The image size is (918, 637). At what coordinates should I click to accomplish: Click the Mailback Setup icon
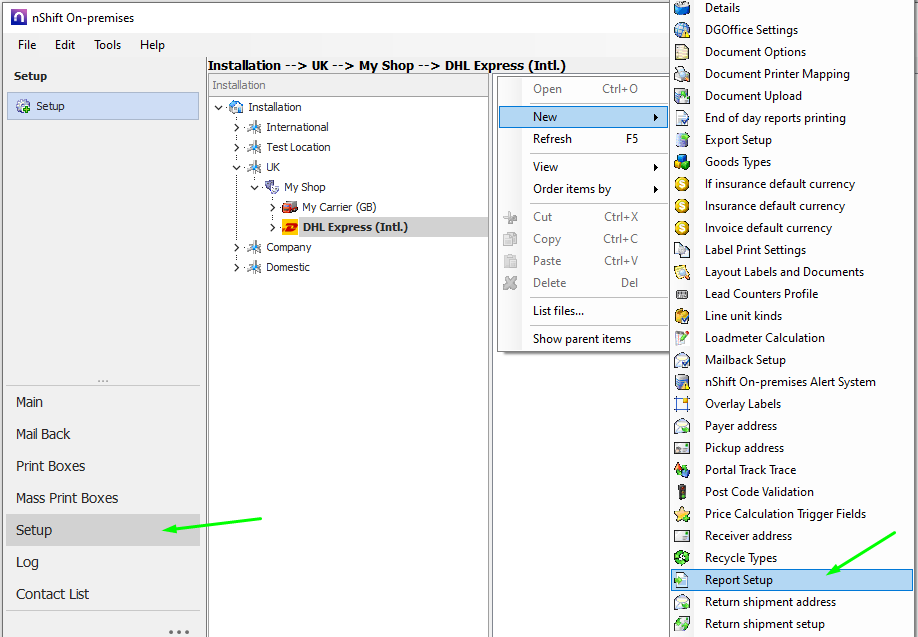tap(682, 360)
